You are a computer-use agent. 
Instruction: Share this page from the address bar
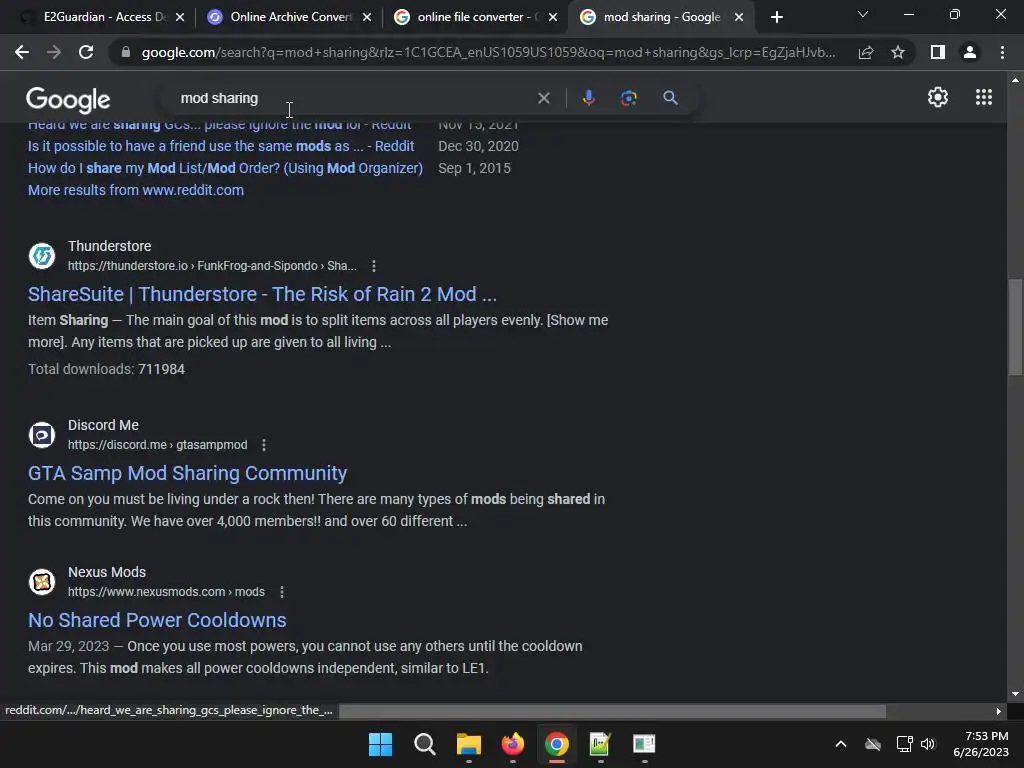tap(866, 52)
